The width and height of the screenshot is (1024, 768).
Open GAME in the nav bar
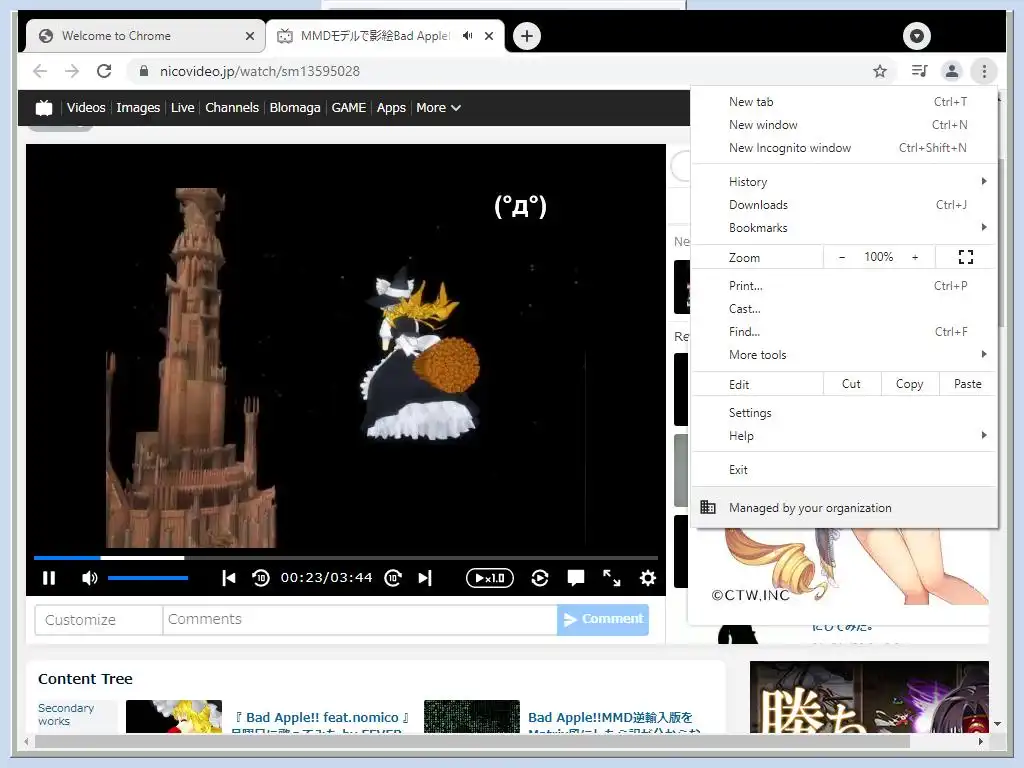tap(349, 108)
